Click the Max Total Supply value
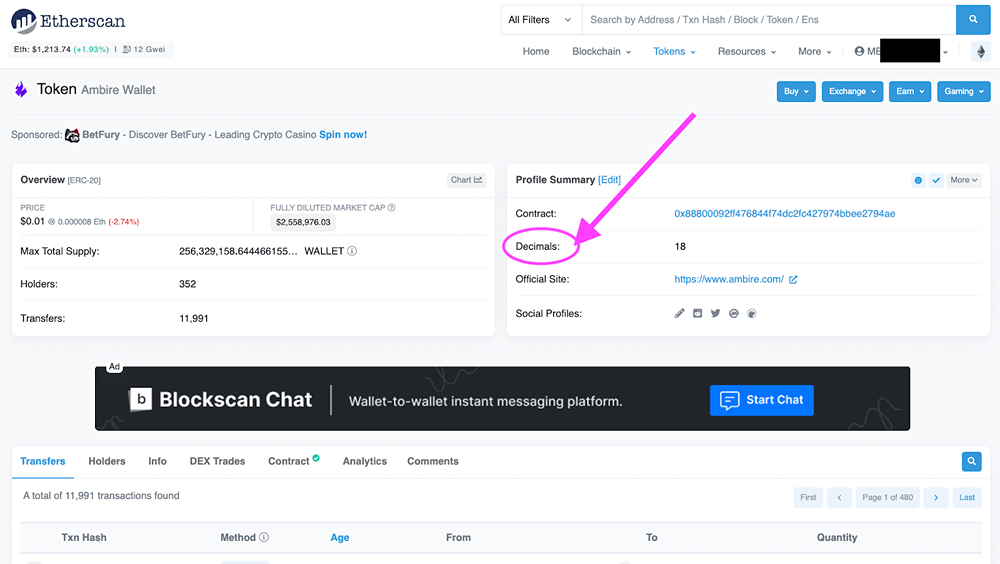This screenshot has height=564, width=1000. (238, 251)
